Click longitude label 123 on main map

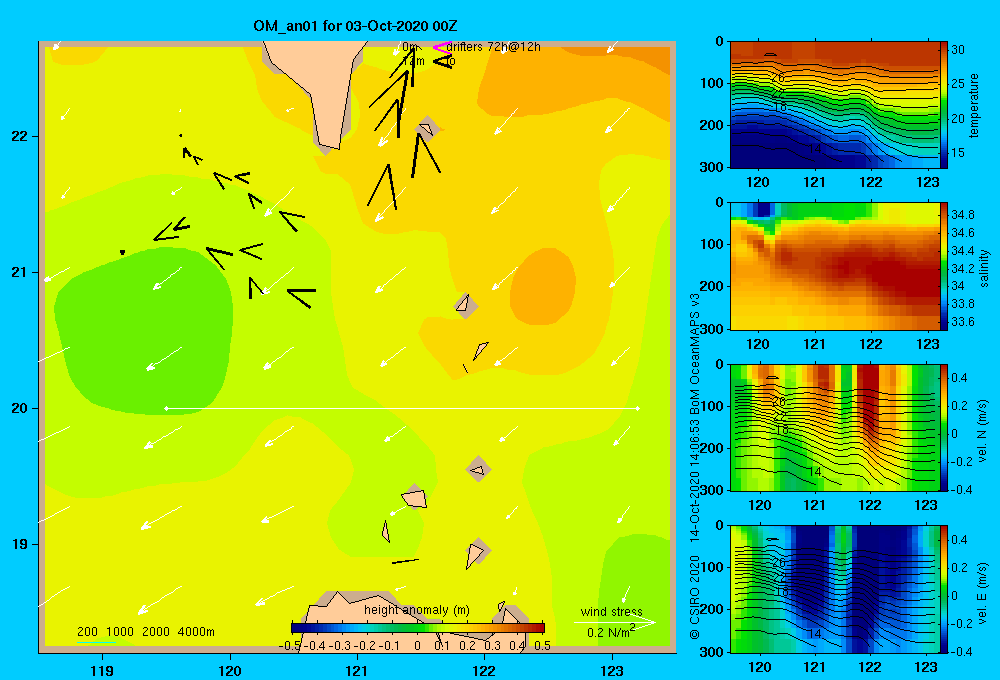(612, 670)
